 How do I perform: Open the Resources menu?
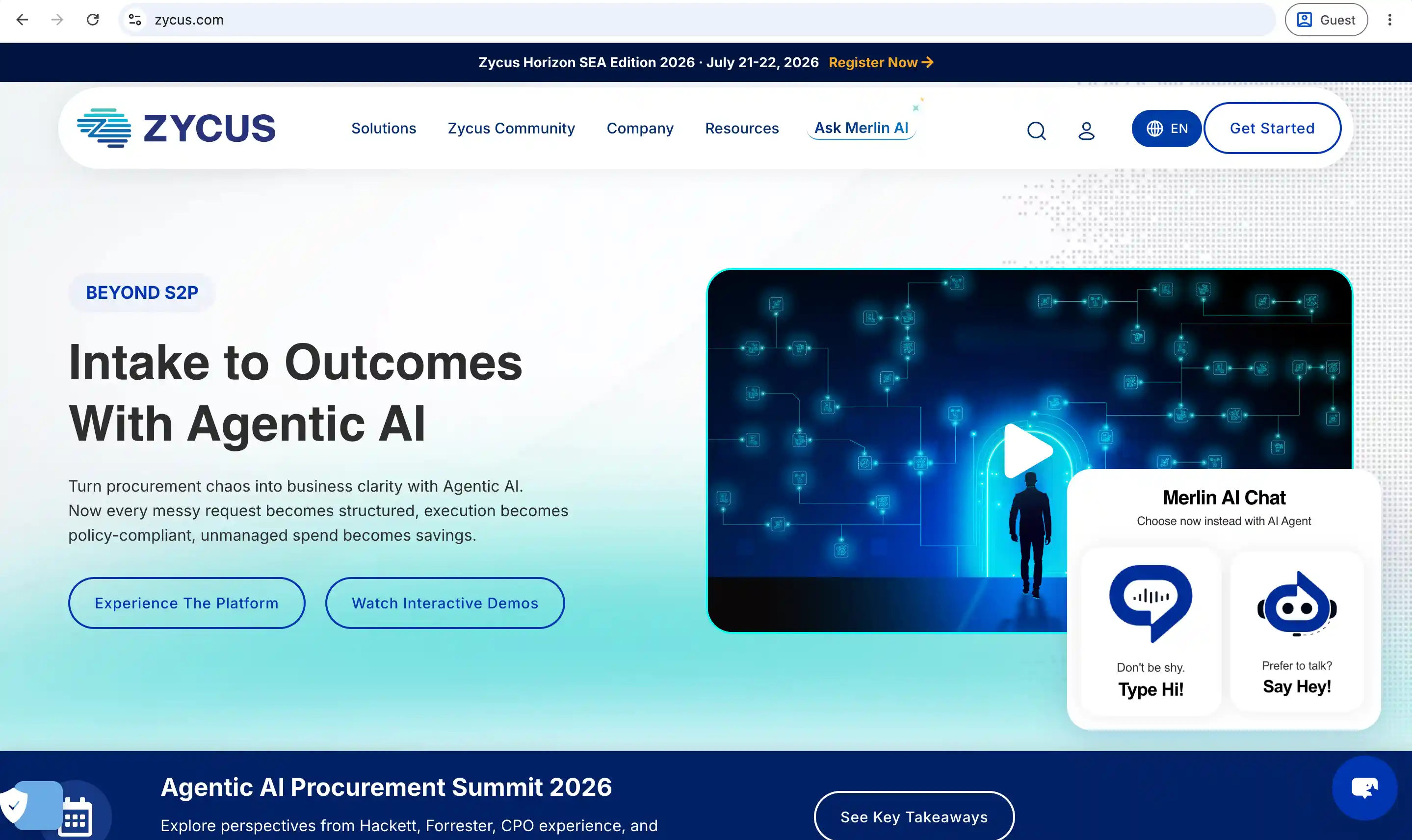[x=742, y=129]
